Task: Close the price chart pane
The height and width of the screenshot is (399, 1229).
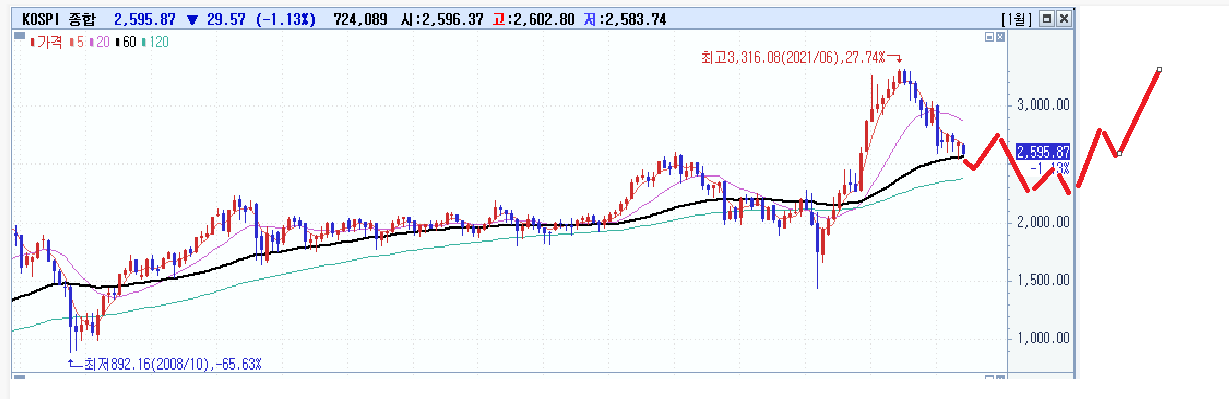Action: tap(1000, 37)
